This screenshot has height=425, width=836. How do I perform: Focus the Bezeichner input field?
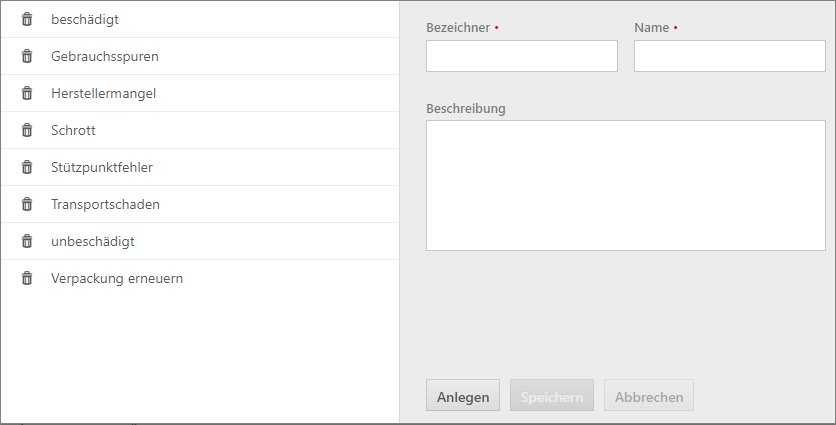tap(521, 56)
